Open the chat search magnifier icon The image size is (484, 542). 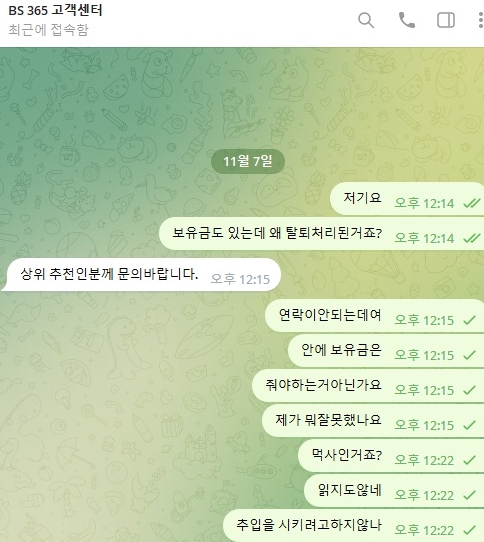366,20
